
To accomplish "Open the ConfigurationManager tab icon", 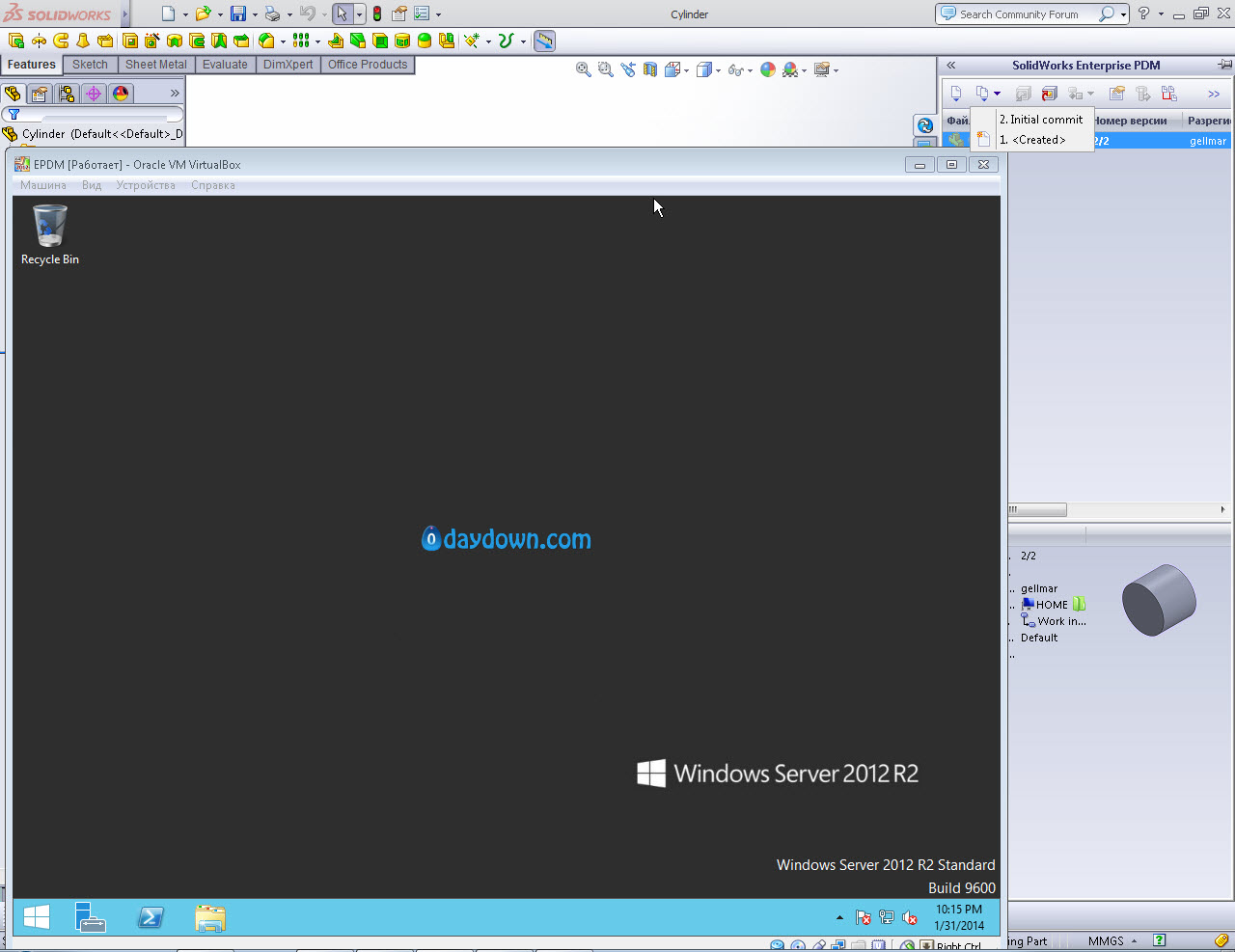I will pyautogui.click(x=67, y=94).
